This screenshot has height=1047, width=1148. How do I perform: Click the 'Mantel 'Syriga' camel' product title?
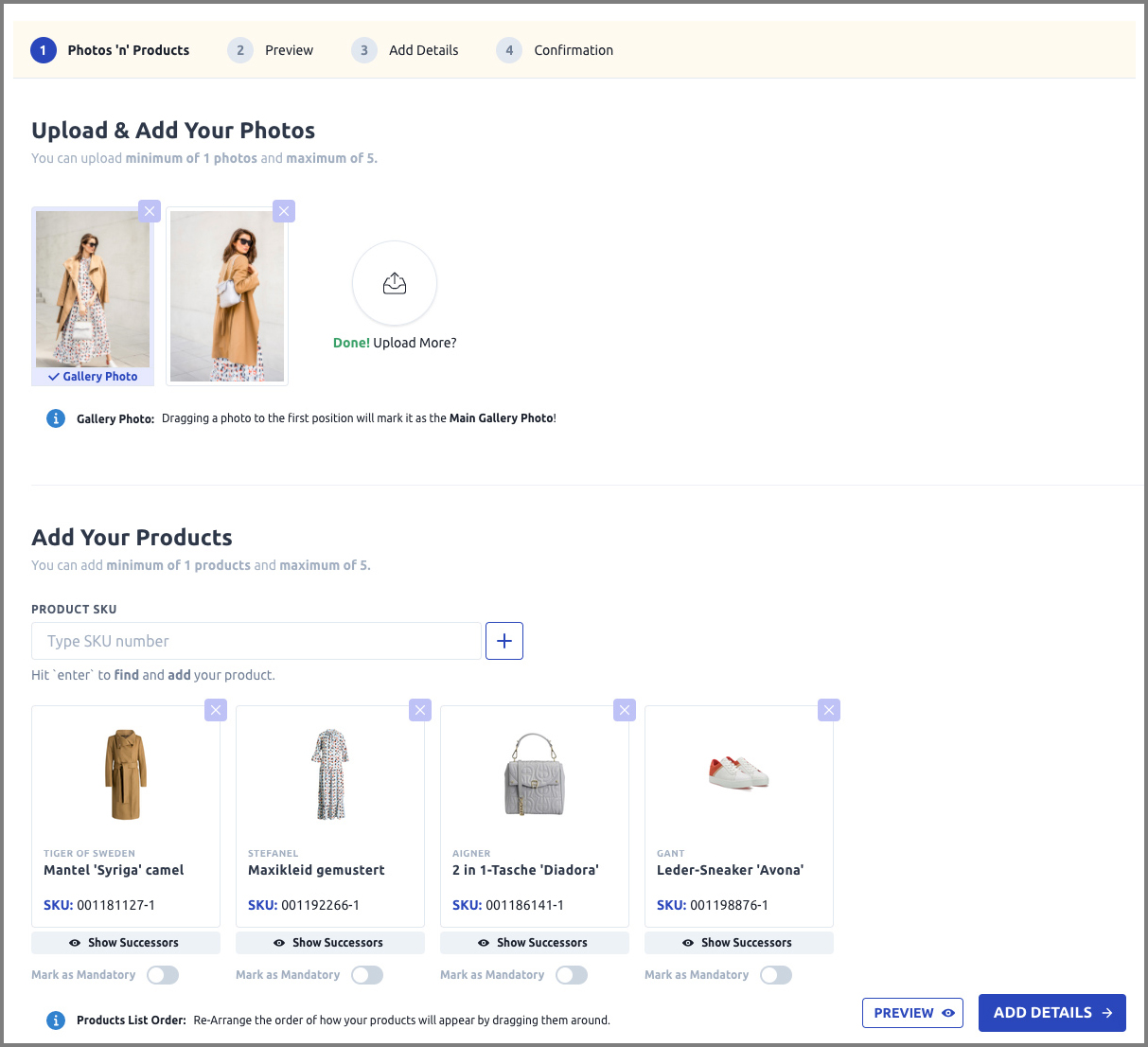click(114, 870)
